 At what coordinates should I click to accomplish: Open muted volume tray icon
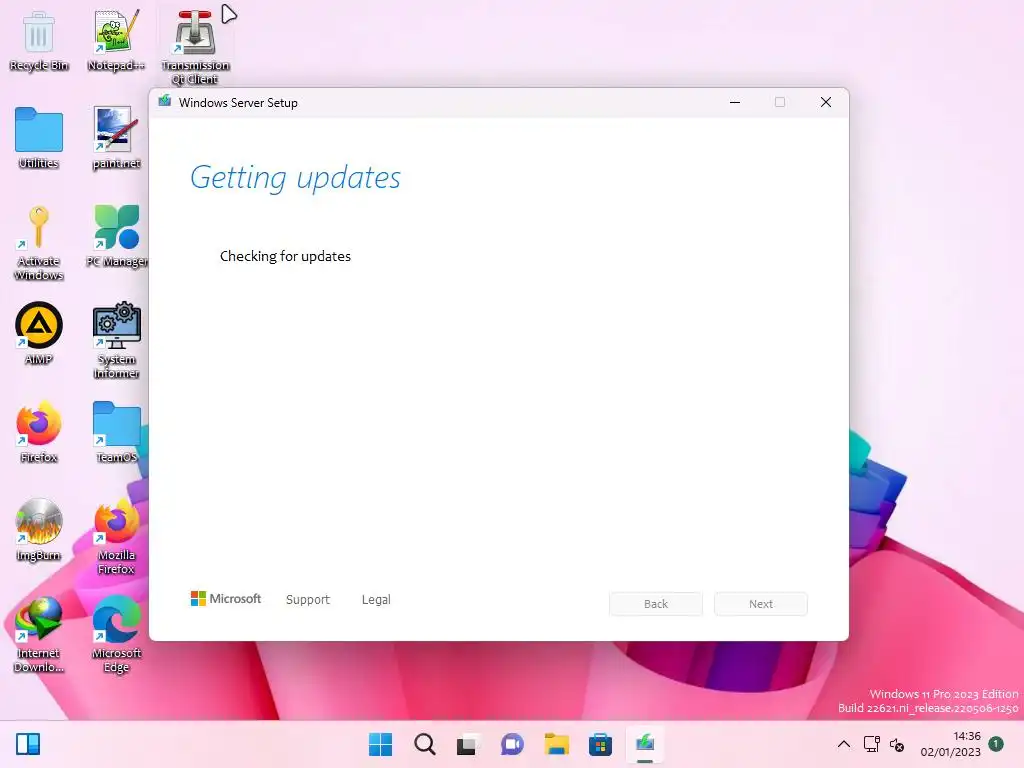(897, 744)
